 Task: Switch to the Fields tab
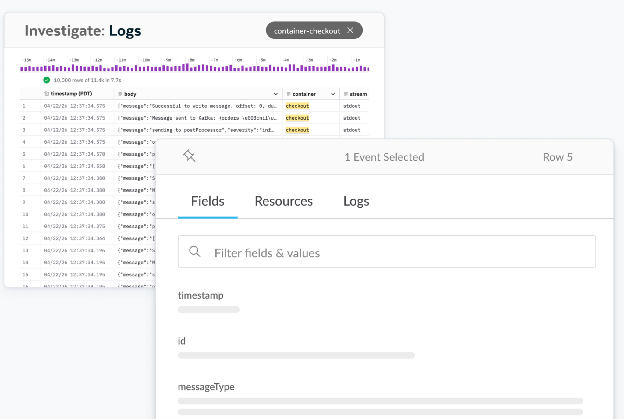pyautogui.click(x=208, y=201)
